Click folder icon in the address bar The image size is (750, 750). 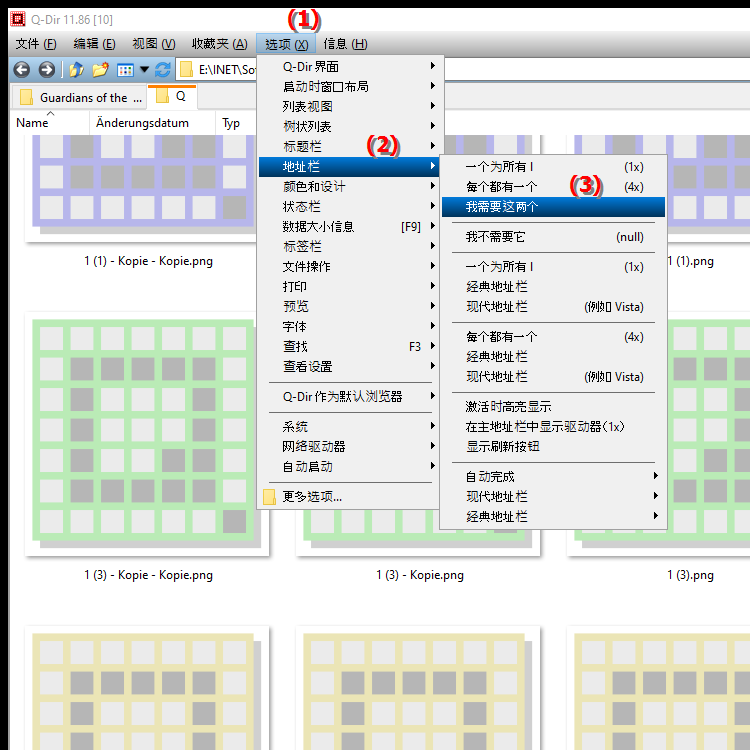click(x=186, y=70)
